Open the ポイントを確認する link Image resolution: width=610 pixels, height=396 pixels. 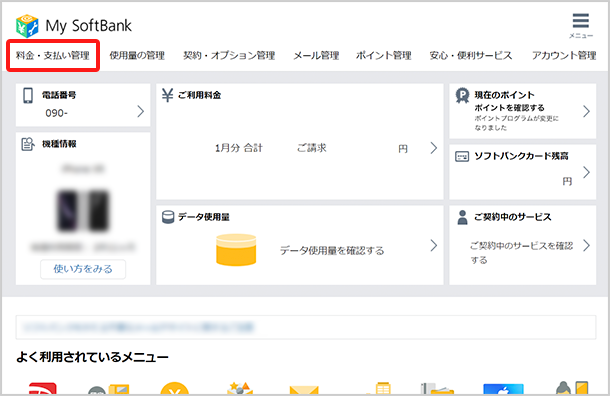tap(509, 108)
